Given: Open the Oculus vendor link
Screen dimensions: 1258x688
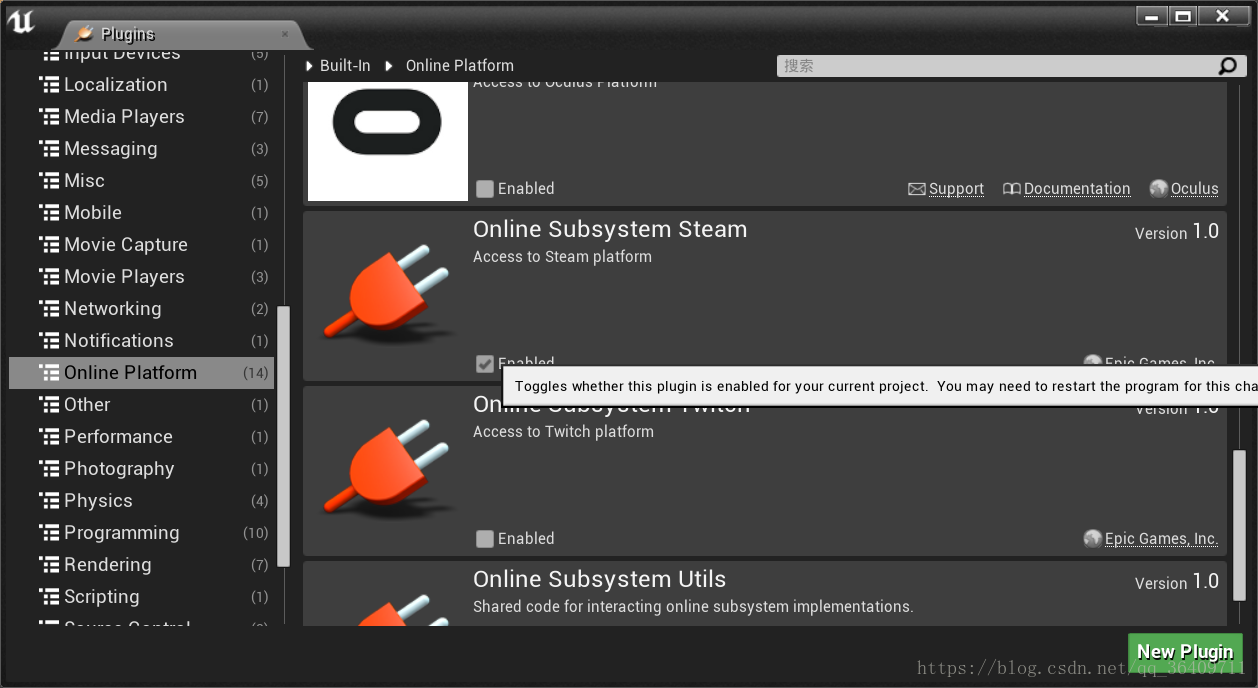Looking at the screenshot, I should coord(1194,189).
